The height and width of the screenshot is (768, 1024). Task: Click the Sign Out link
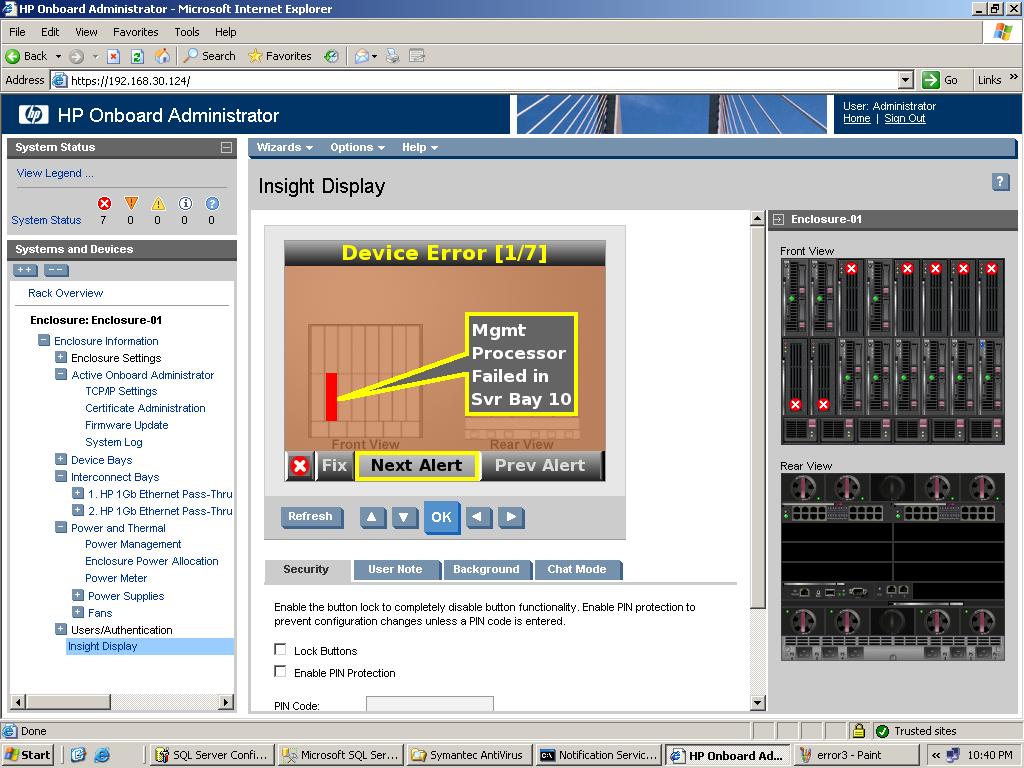click(x=904, y=118)
